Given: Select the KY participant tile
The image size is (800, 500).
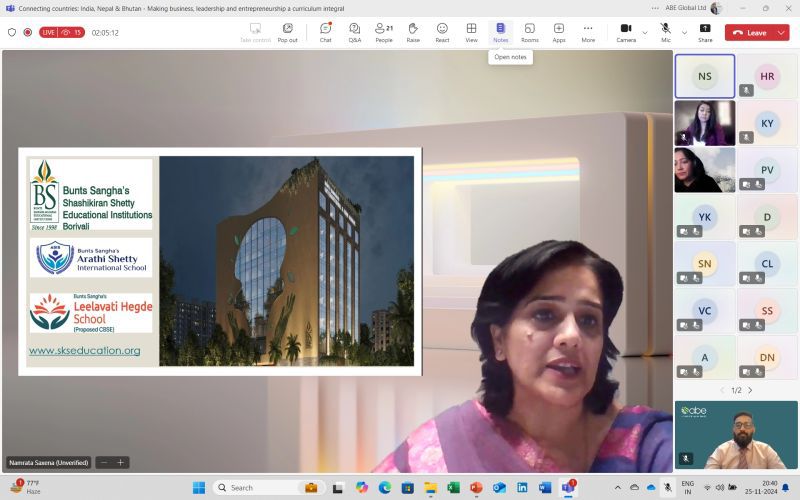Looking at the screenshot, I should click(x=767, y=123).
